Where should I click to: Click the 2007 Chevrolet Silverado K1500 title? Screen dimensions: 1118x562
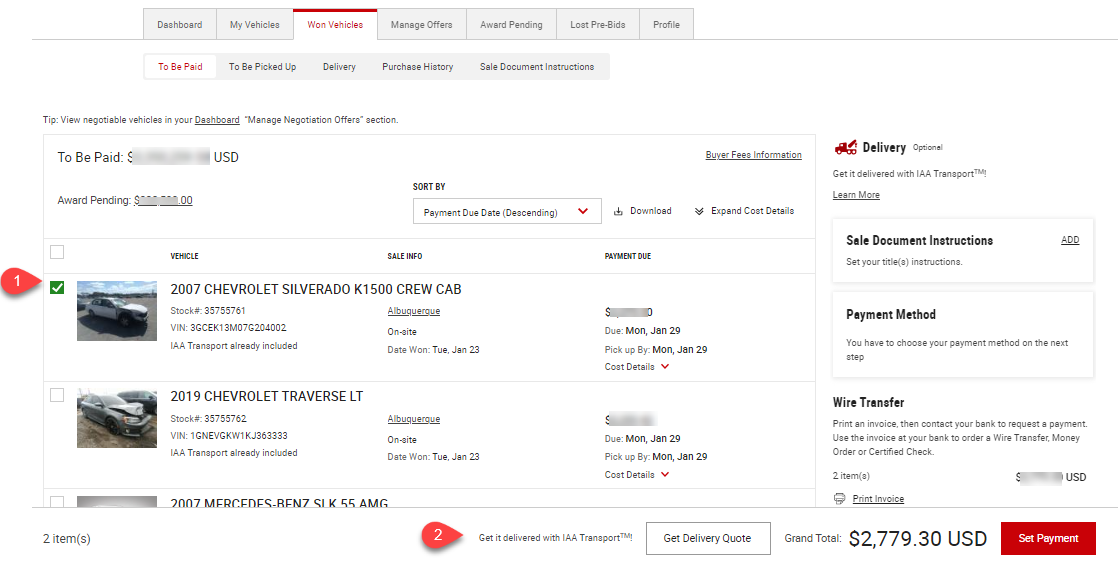tap(316, 289)
